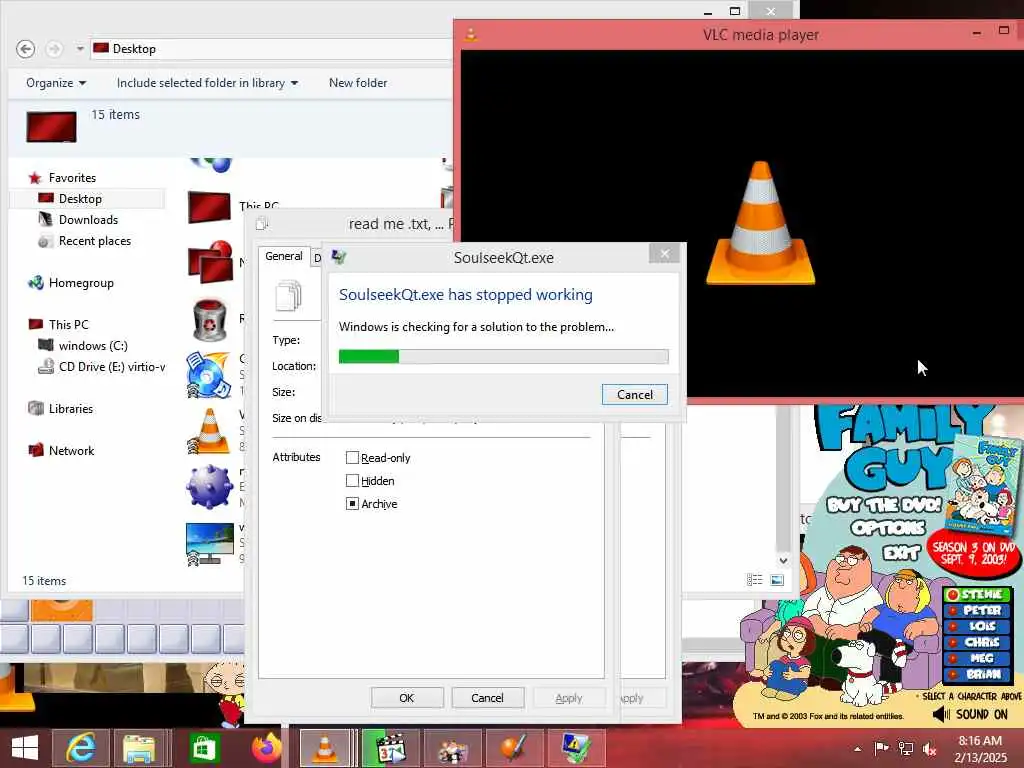This screenshot has width=1024, height=768.
Task: Select the red dual-monitor Network icon
Action: [210, 262]
